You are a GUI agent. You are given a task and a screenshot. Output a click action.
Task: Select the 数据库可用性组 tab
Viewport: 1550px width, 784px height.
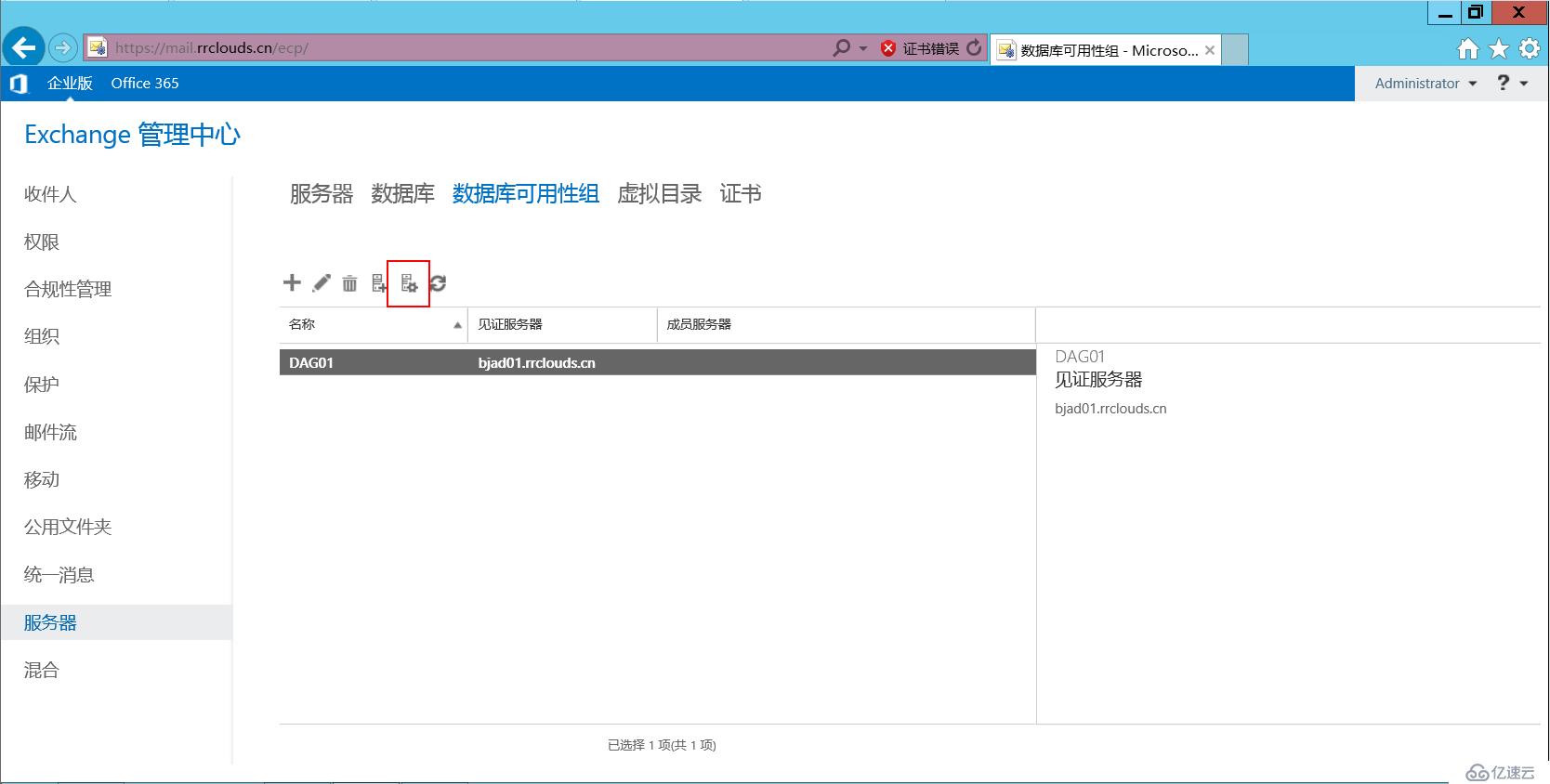525,193
